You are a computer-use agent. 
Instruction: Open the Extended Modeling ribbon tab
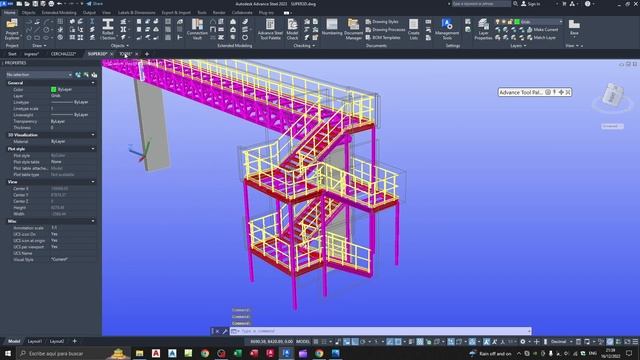click(x=59, y=13)
